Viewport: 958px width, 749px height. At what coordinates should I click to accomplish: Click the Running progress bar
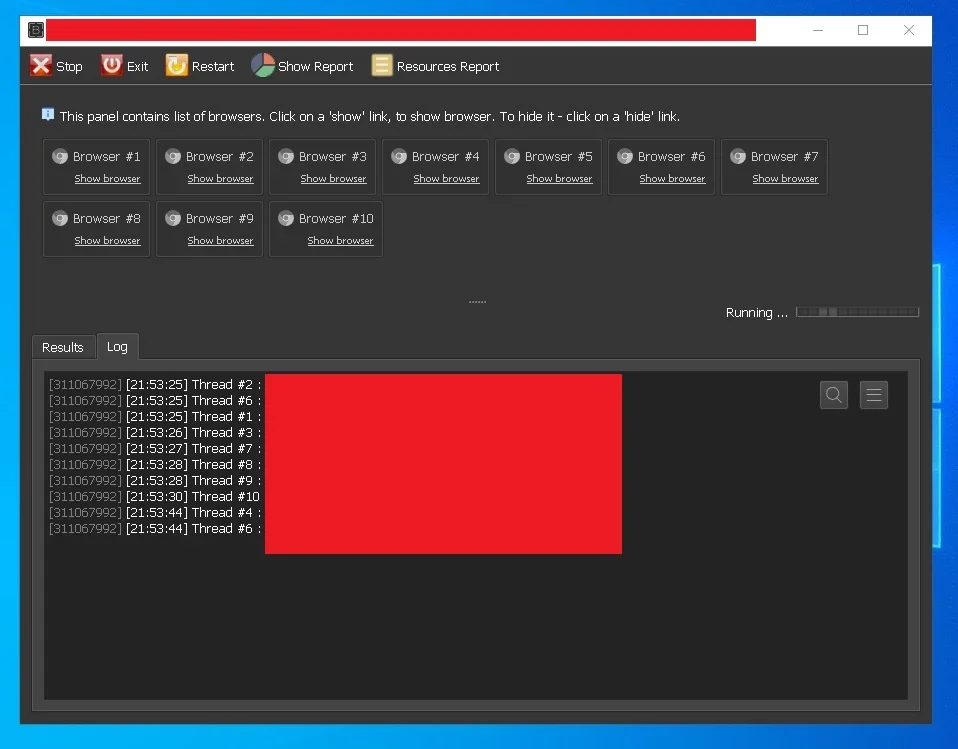857,312
